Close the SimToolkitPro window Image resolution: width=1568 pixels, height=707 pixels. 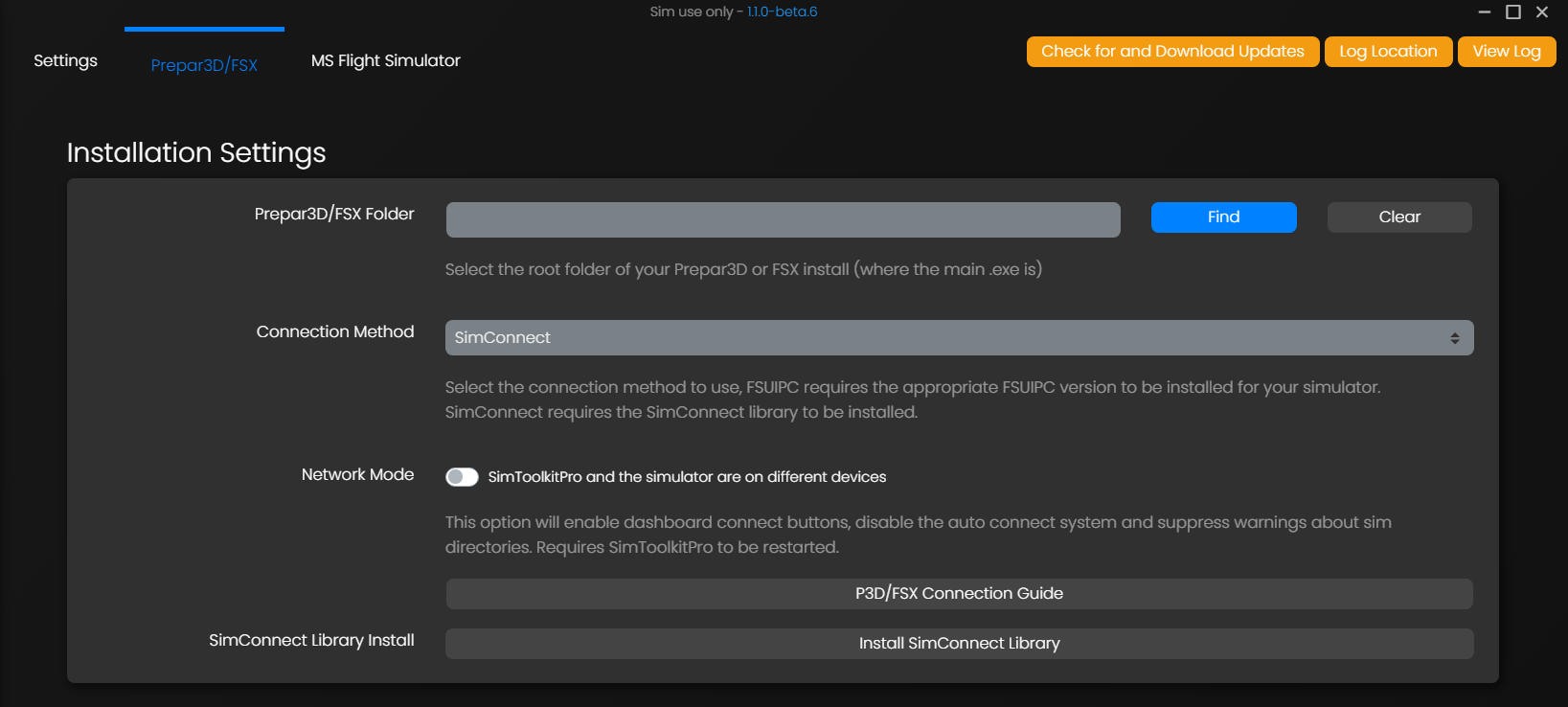click(1542, 12)
